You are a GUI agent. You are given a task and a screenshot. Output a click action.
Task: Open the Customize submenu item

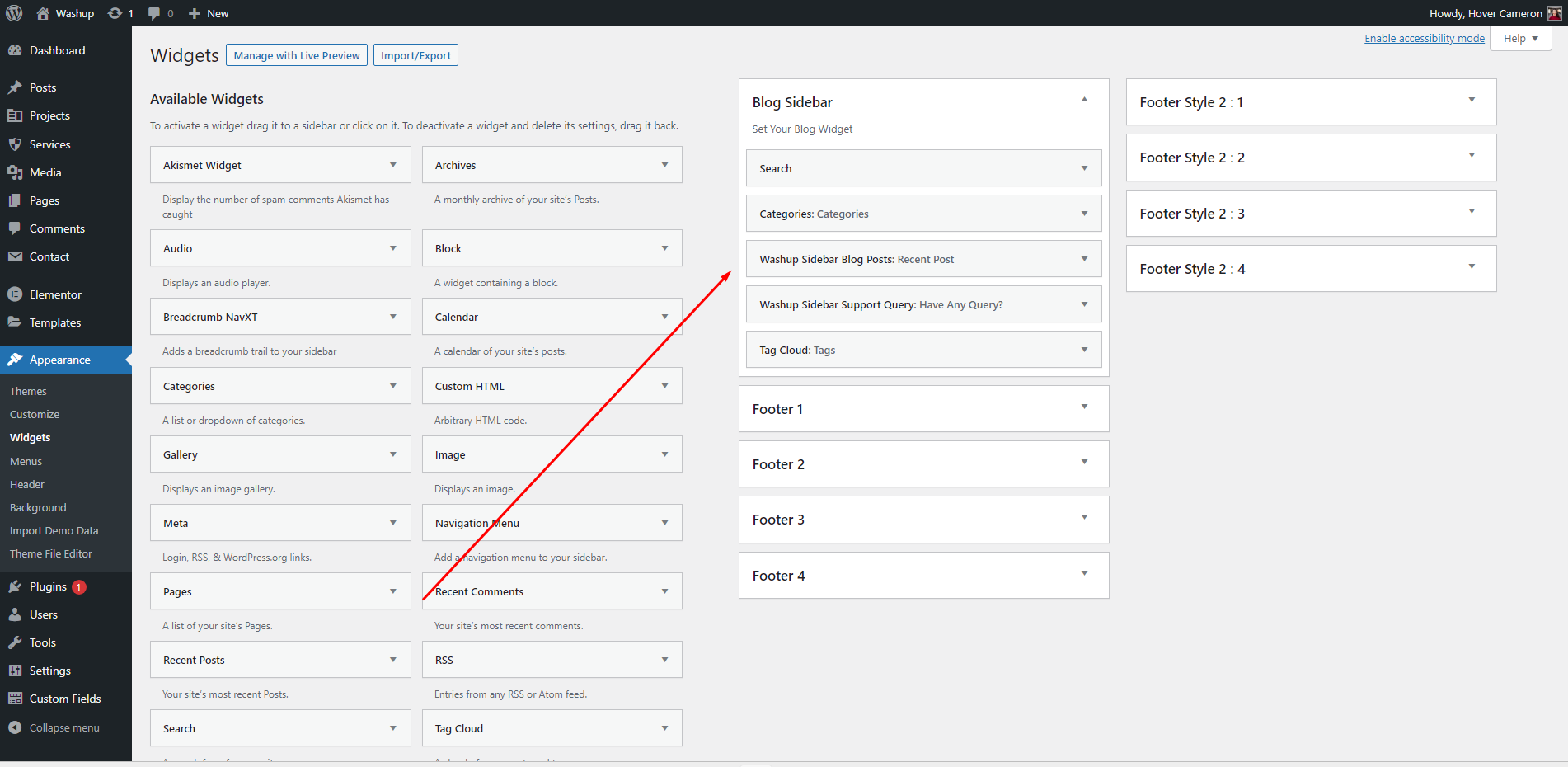[x=35, y=414]
